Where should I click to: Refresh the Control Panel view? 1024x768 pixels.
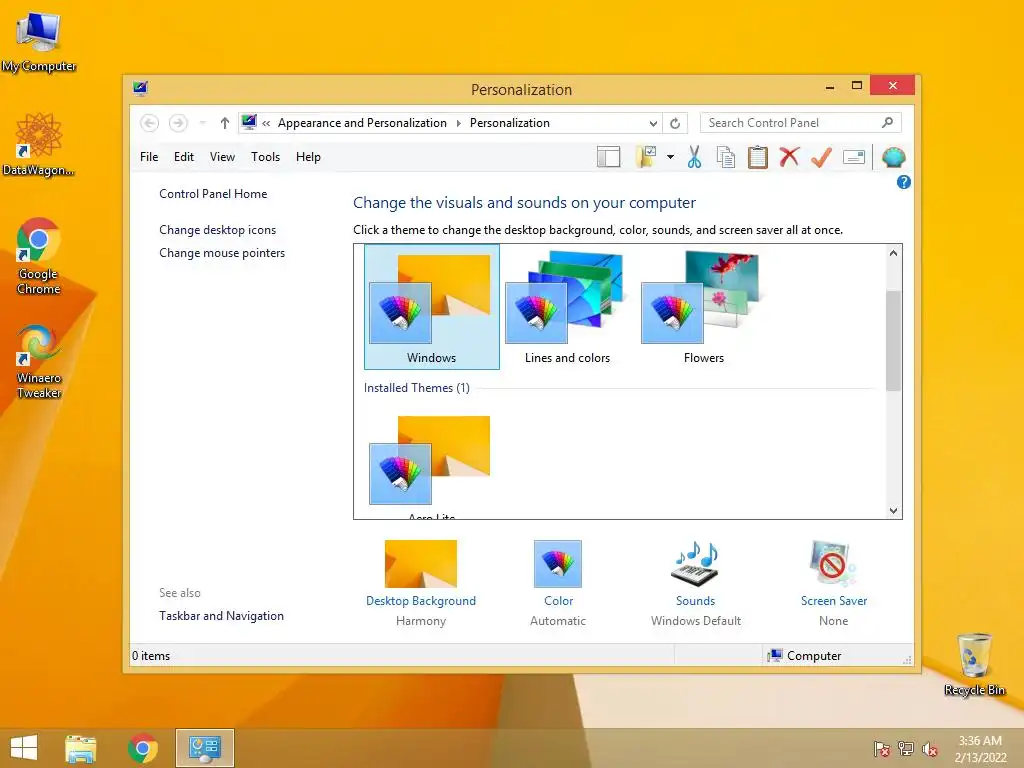675,123
